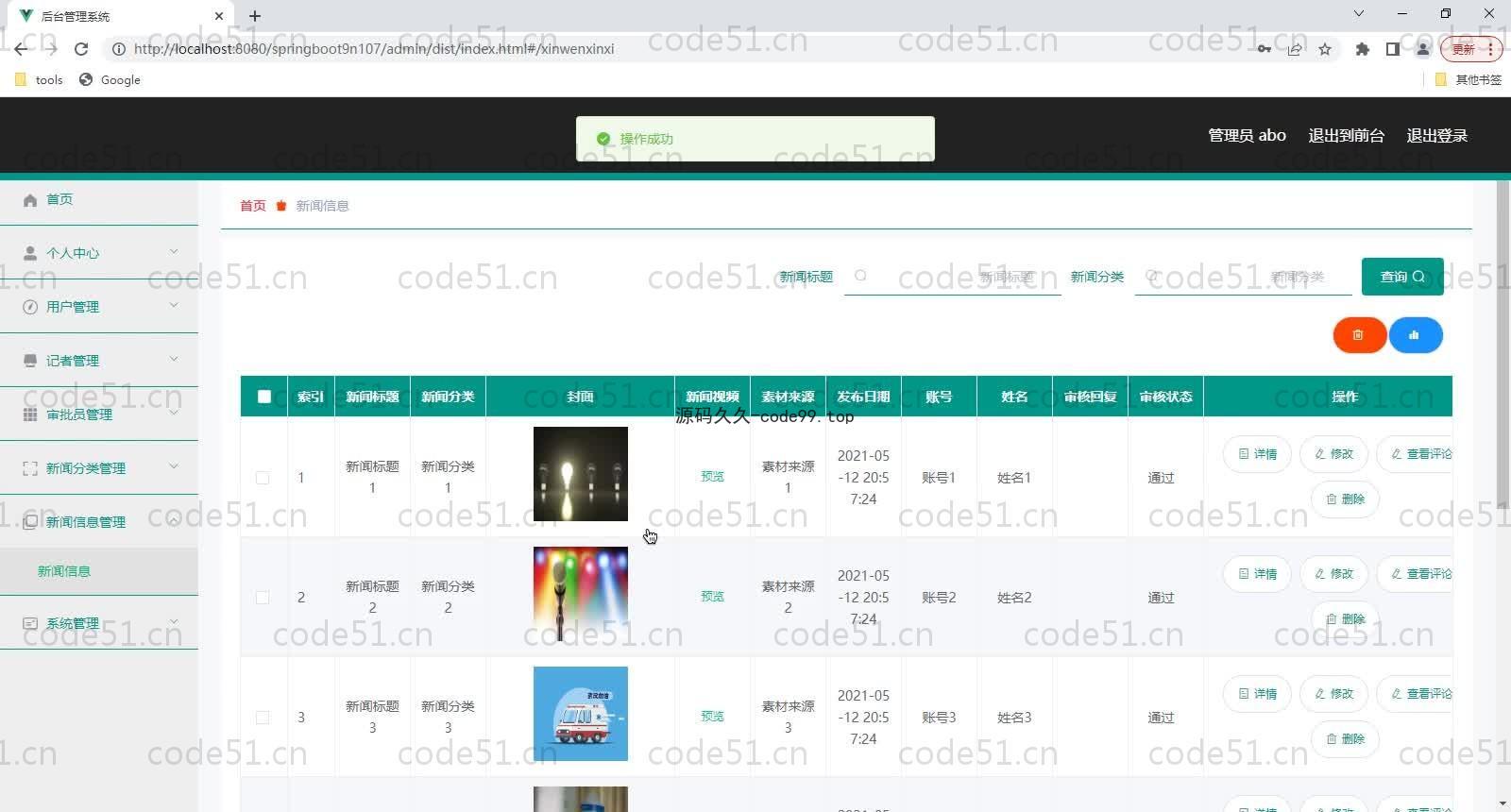Click the icon beside 系统管理
The image size is (1511, 812).
tap(30, 623)
